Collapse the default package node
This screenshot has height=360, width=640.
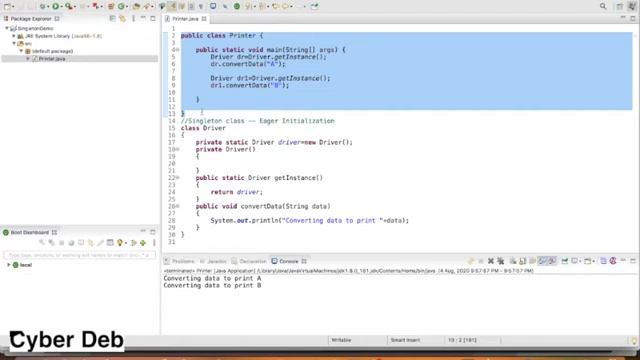pyautogui.click(x=21, y=51)
